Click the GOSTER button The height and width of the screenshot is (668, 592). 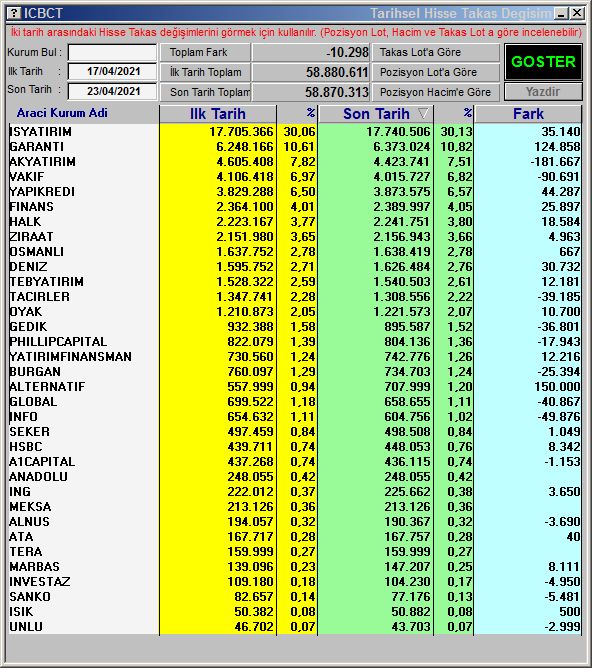pyautogui.click(x=543, y=62)
